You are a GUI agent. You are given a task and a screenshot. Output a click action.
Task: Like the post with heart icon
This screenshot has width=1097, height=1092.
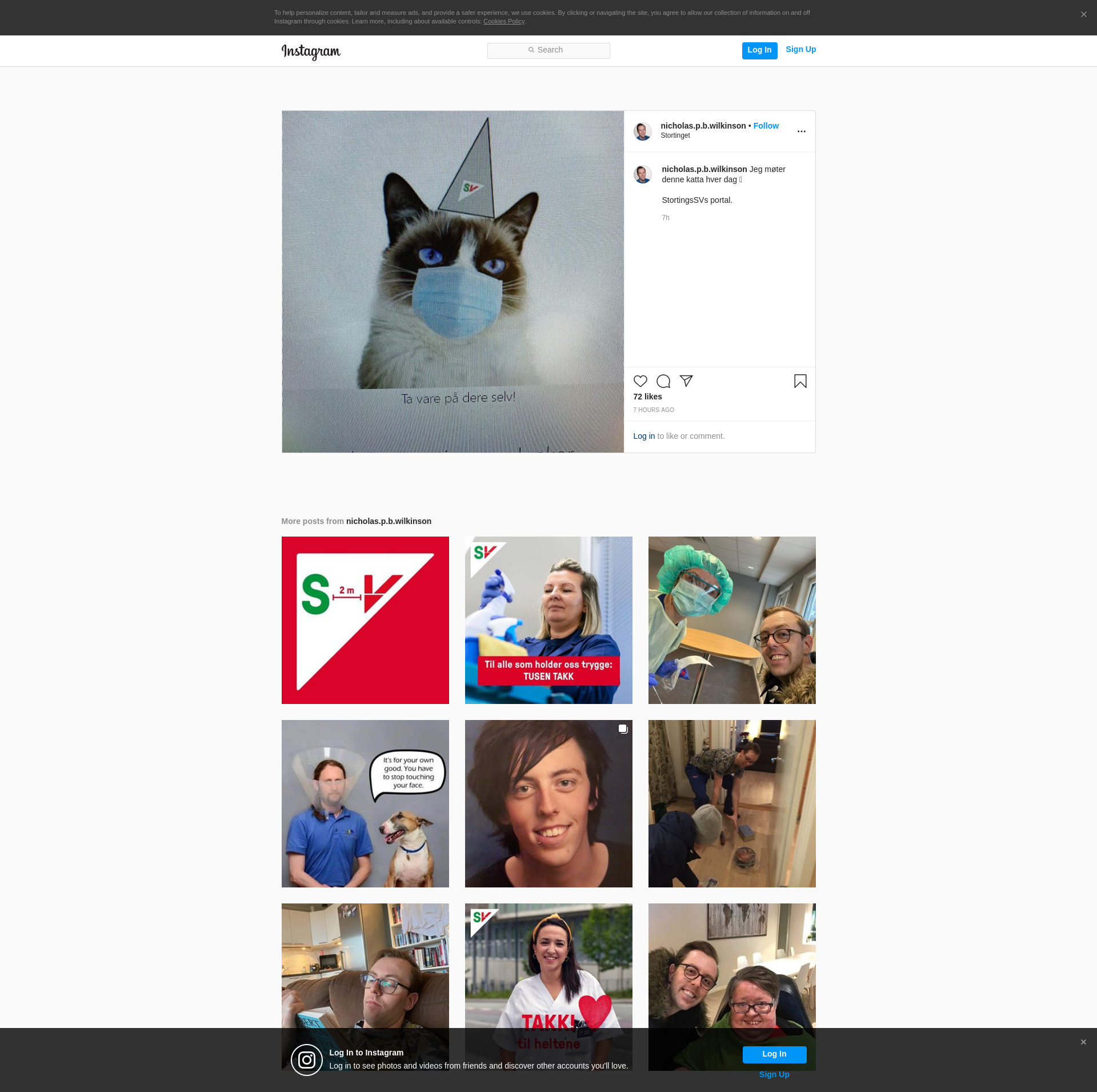640,381
